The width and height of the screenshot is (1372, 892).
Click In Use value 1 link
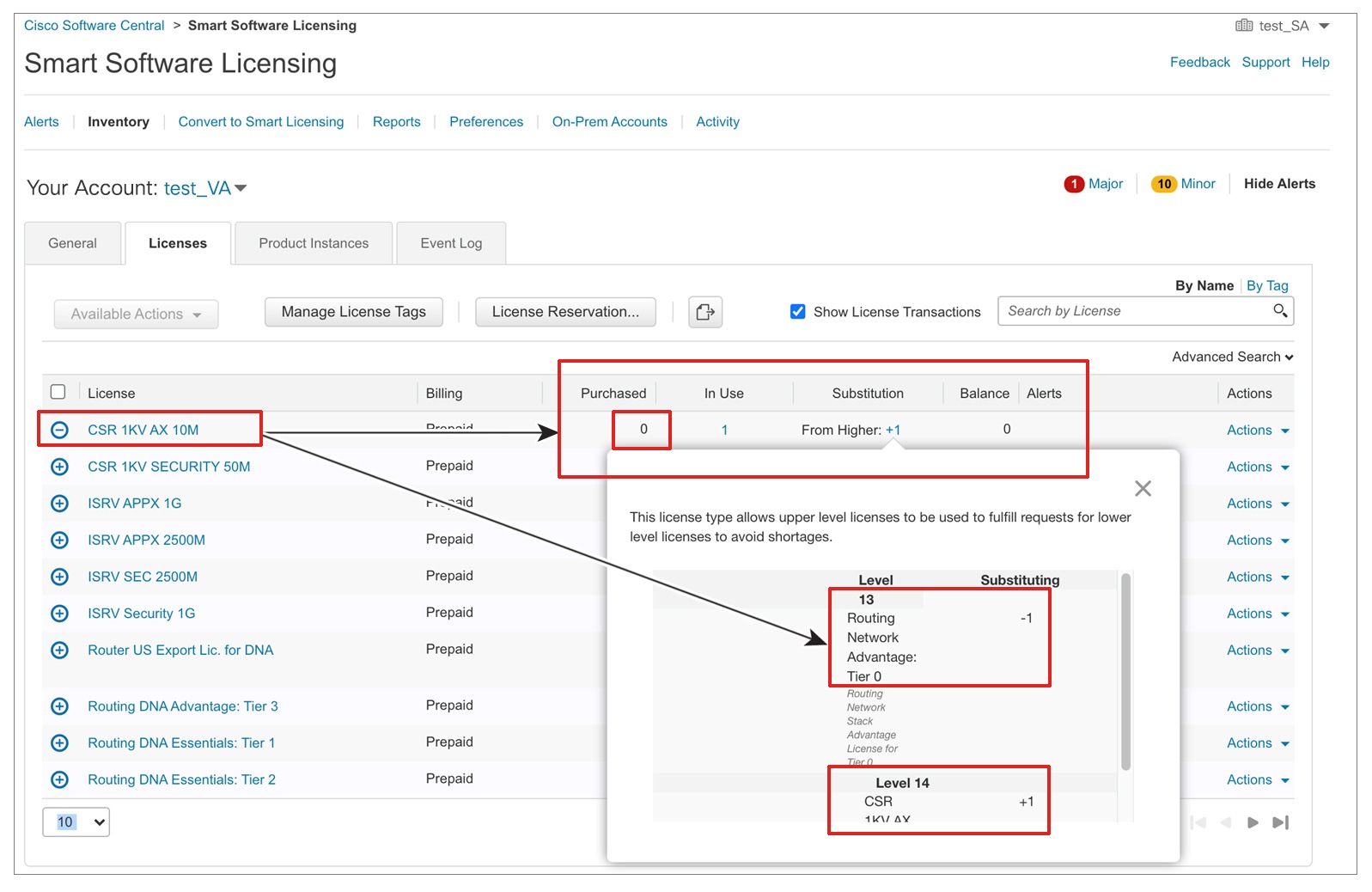coord(724,430)
